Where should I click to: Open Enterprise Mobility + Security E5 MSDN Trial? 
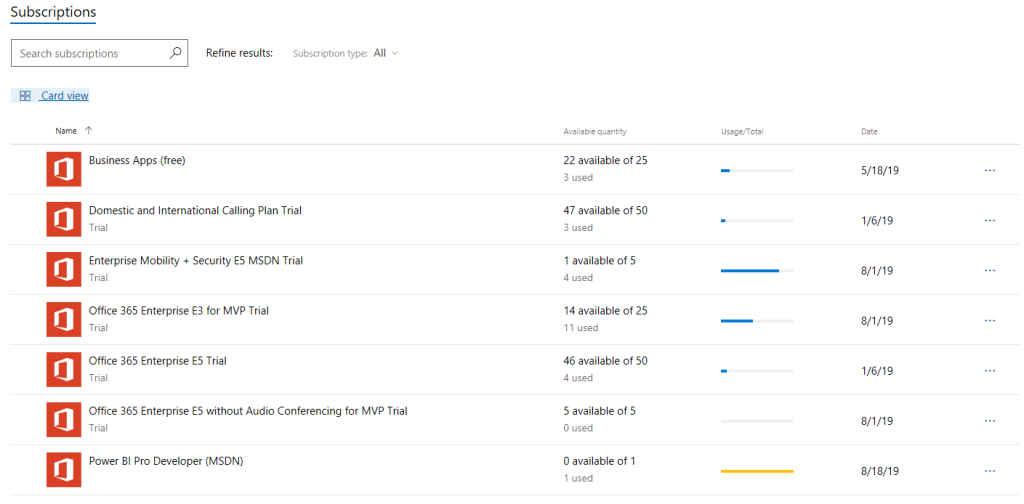pyautogui.click(x=196, y=260)
